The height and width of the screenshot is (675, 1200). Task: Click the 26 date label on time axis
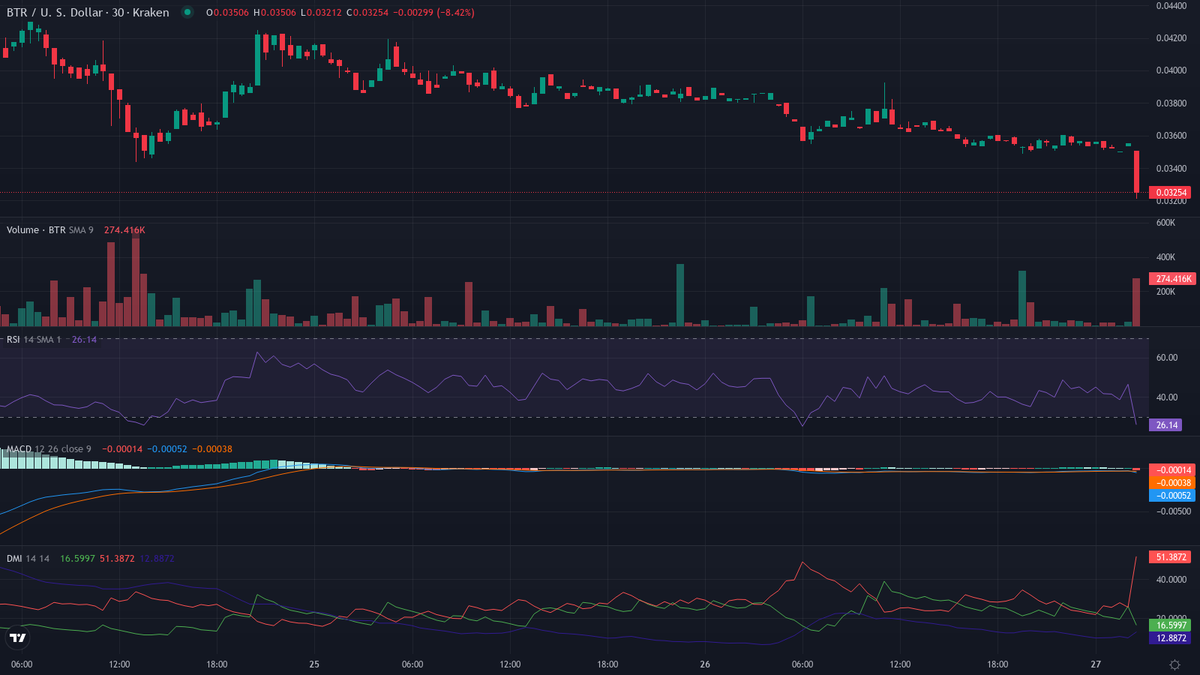click(x=704, y=664)
